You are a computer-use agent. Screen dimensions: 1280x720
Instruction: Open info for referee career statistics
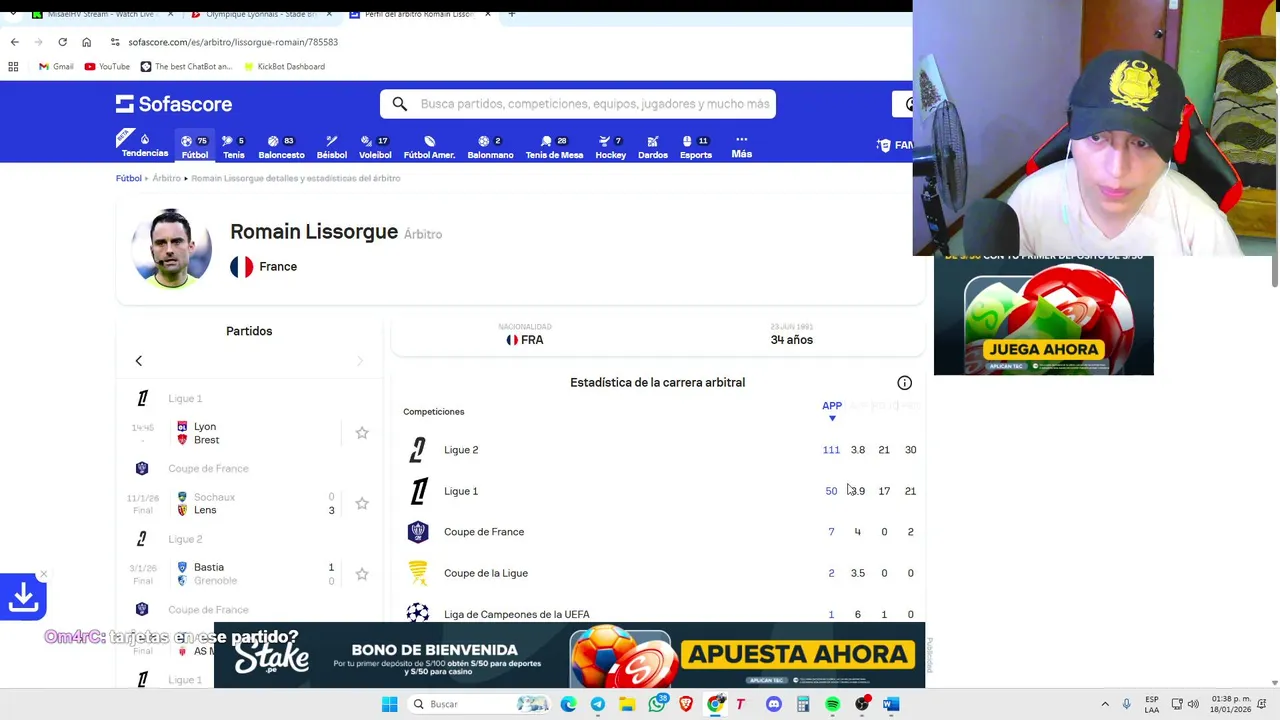click(904, 383)
